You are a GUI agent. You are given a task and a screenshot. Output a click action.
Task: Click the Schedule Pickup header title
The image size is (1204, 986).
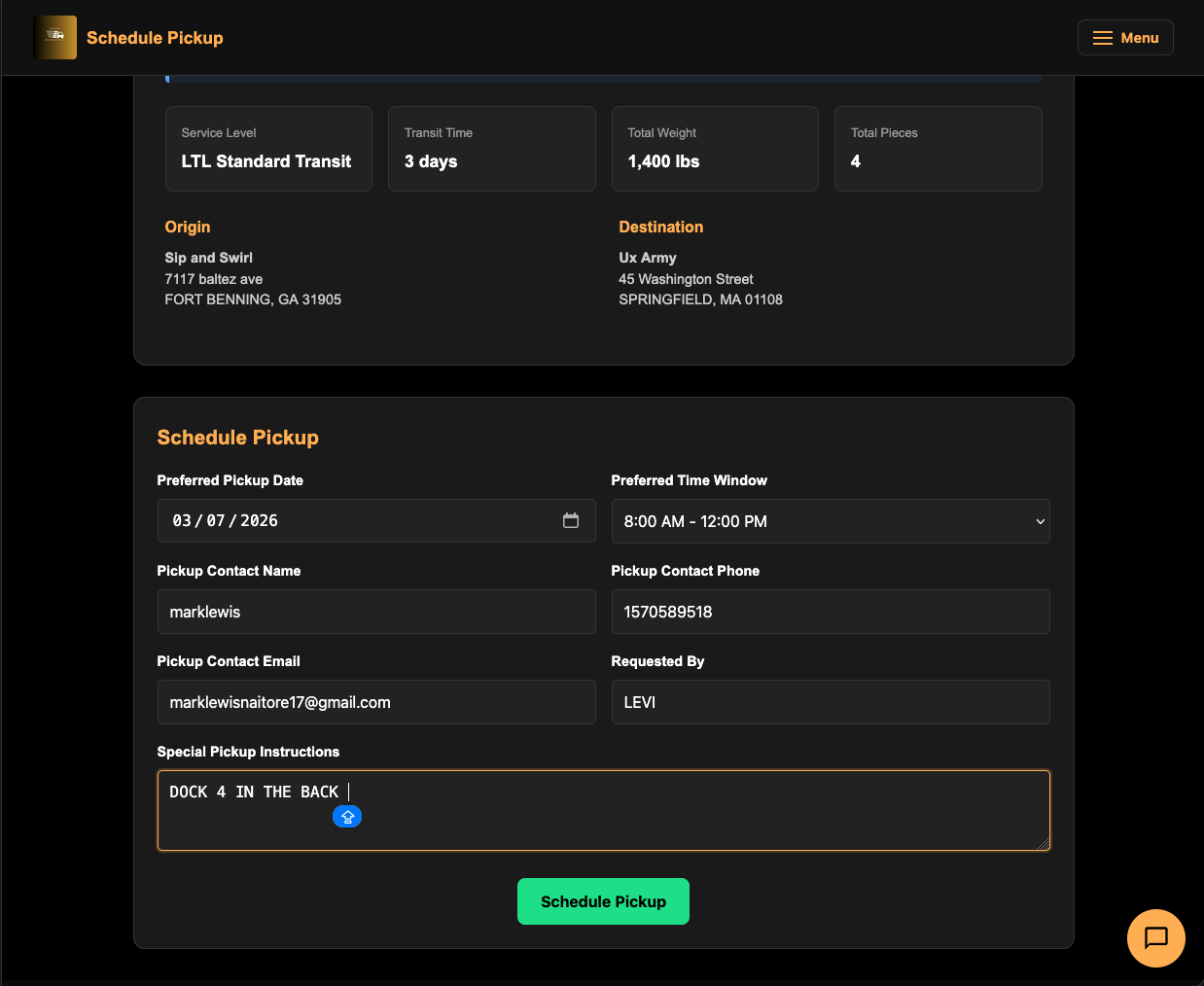coord(155,38)
